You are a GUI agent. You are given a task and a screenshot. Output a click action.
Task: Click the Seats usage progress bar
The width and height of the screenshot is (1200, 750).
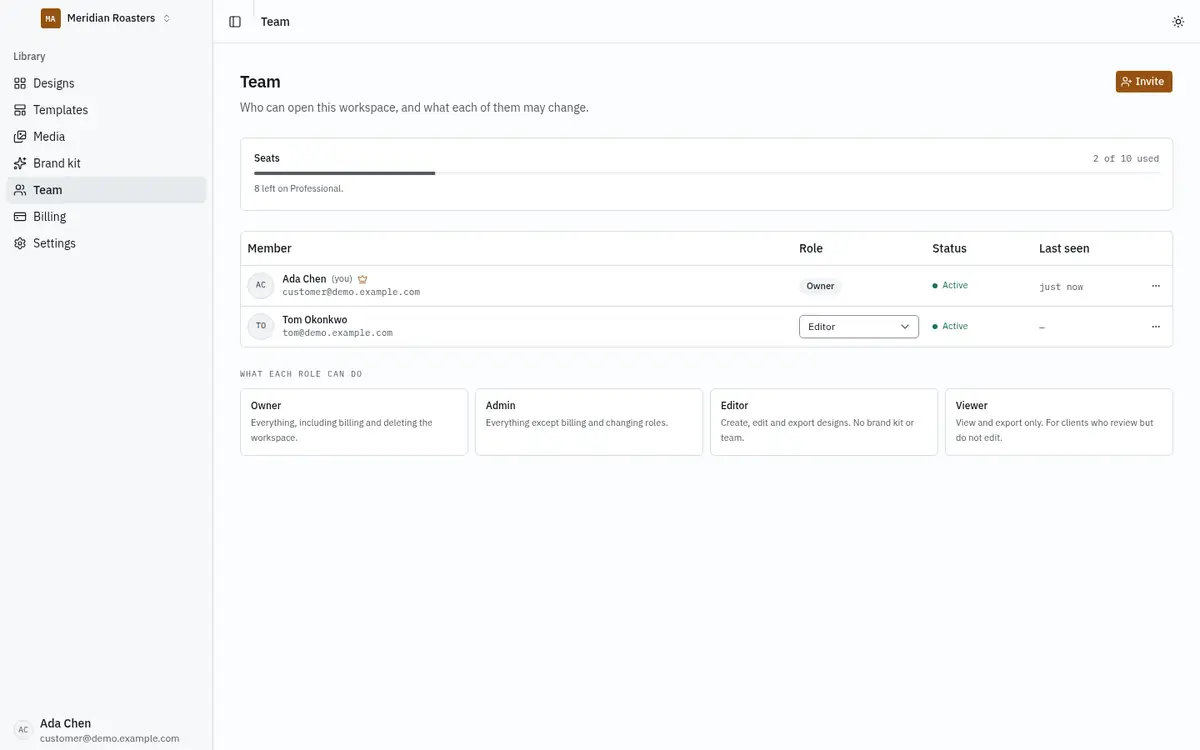[x=707, y=173]
